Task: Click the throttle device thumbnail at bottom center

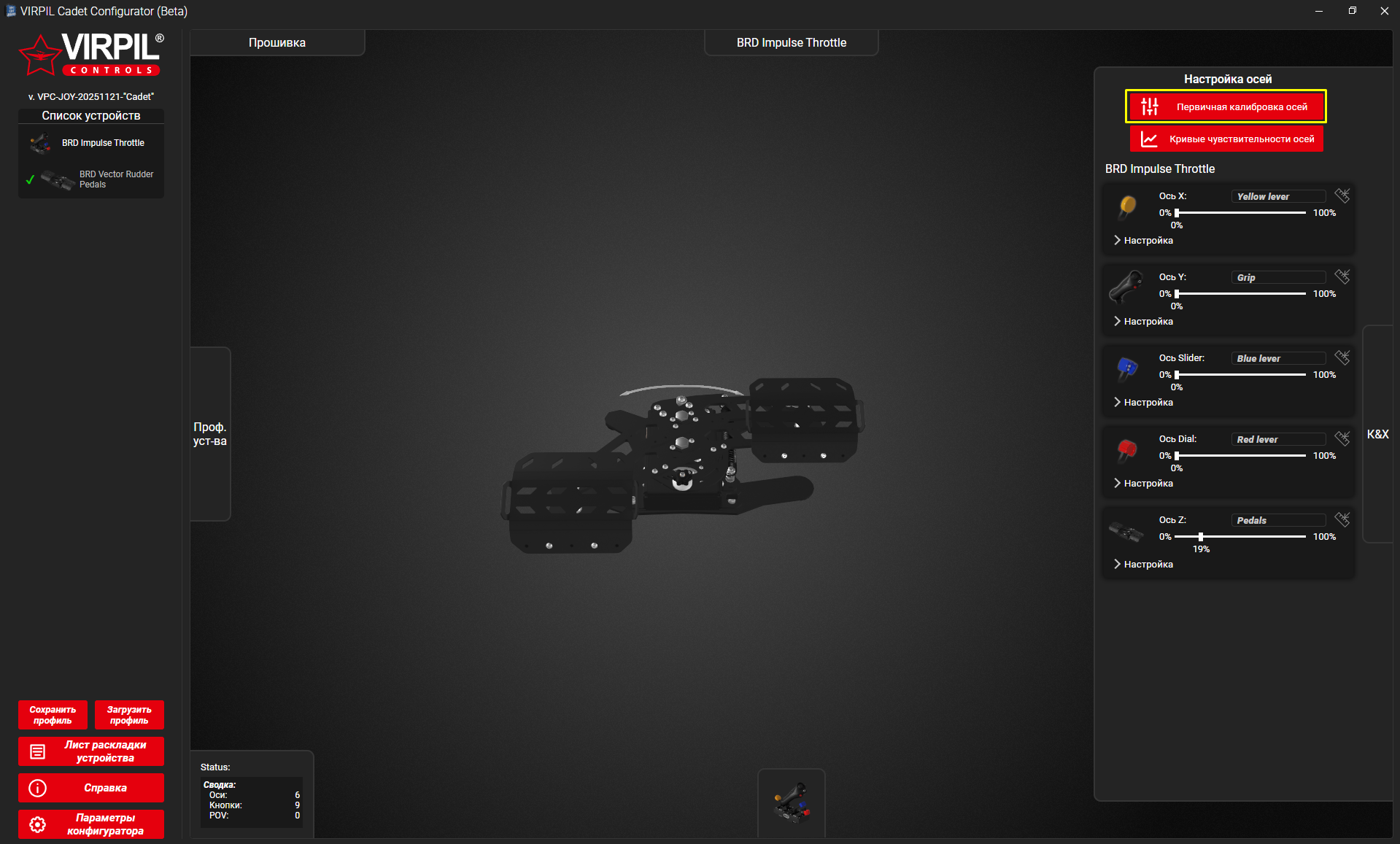Action: pyautogui.click(x=792, y=803)
